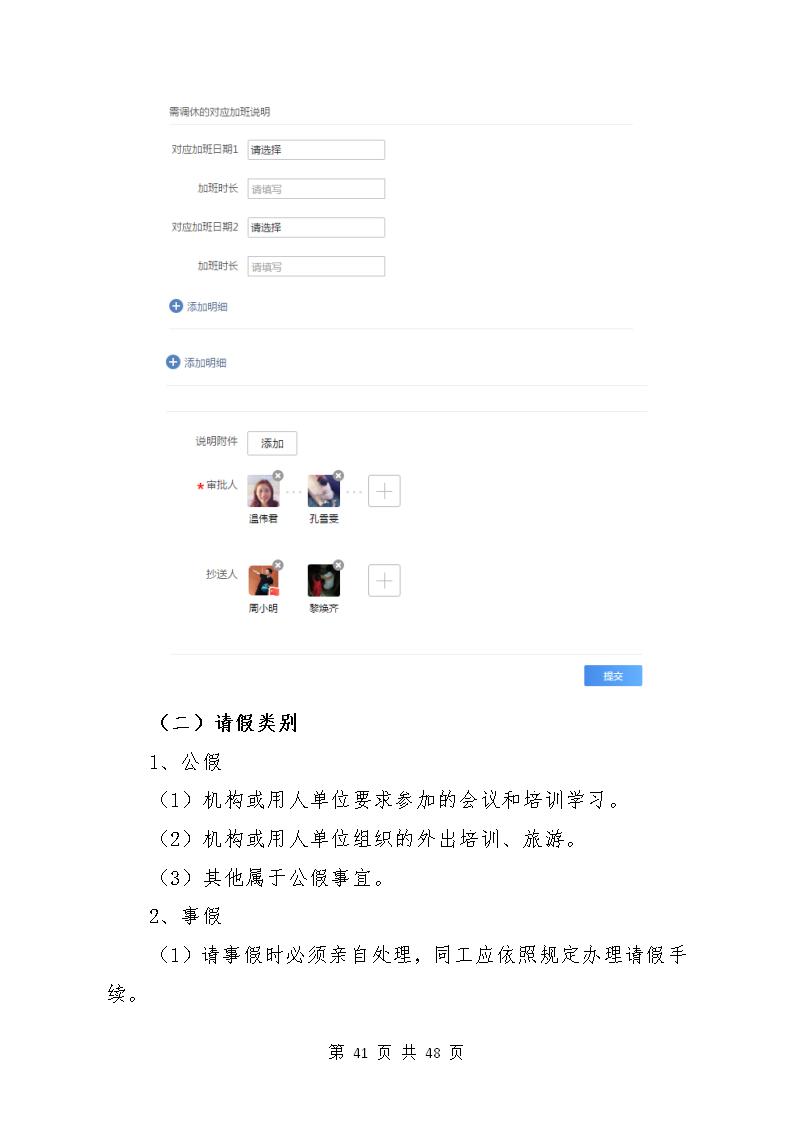Open the 对应加班日期2 请选择 dropdown
The height and width of the screenshot is (1122, 793).
coord(316,228)
